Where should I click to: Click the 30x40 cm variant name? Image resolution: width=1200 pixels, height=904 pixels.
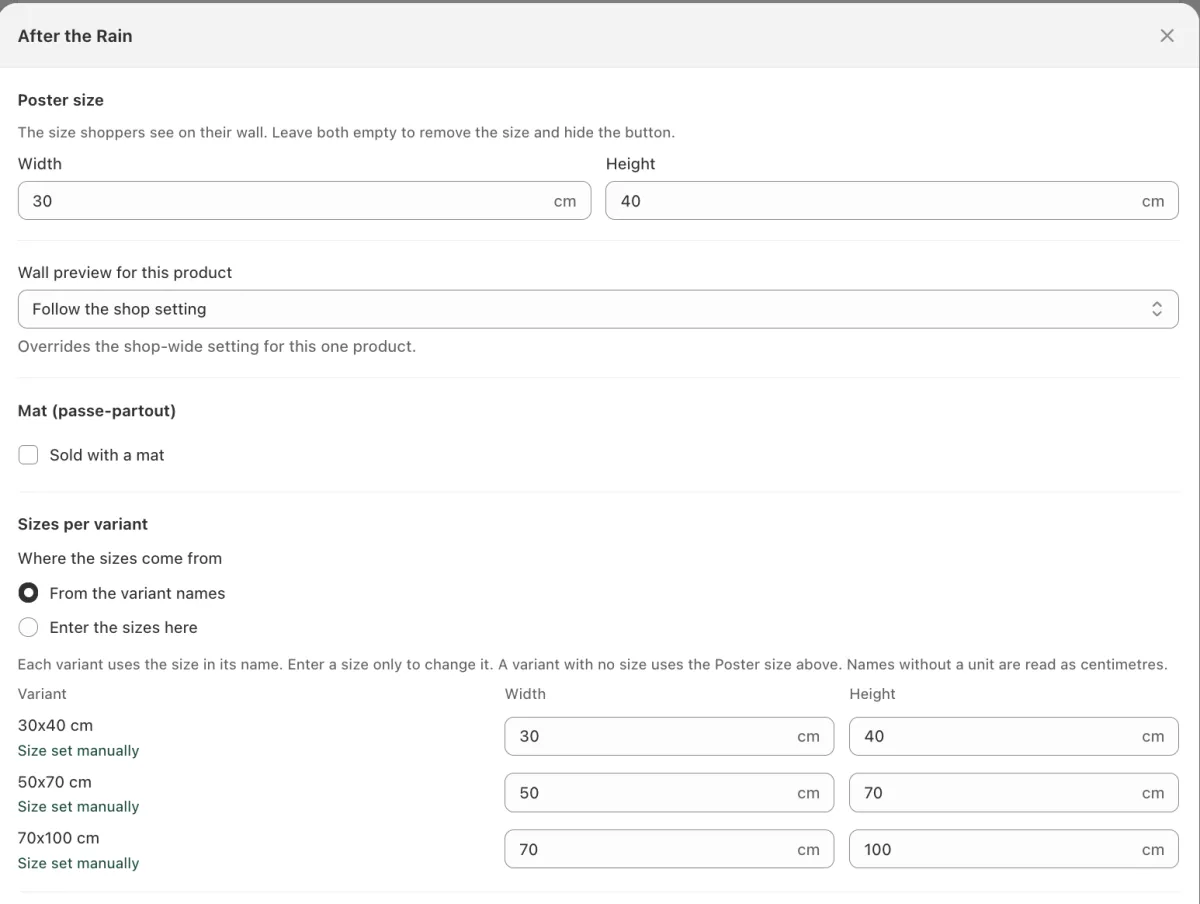pos(55,725)
